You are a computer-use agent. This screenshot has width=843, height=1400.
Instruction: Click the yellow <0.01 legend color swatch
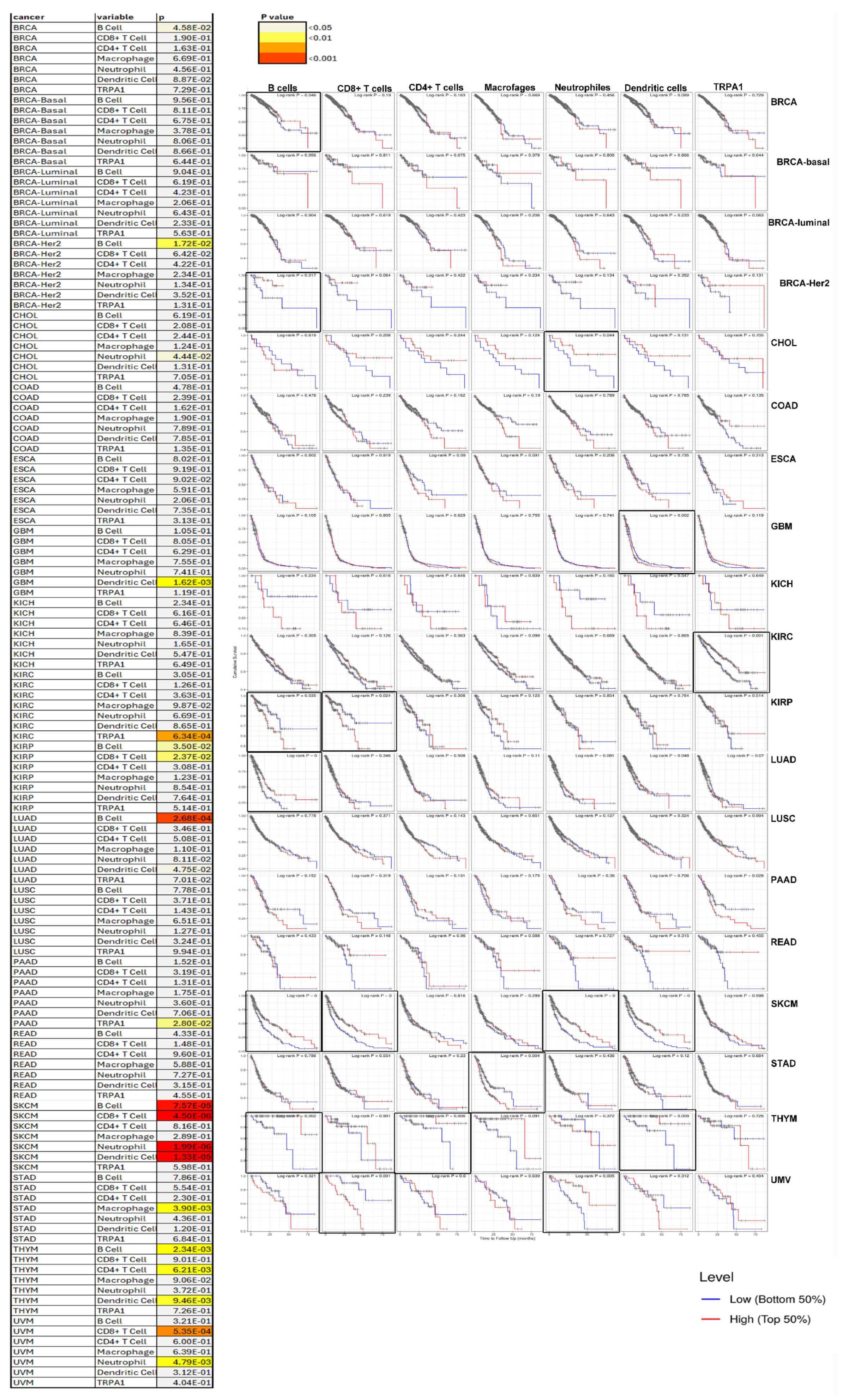282,38
